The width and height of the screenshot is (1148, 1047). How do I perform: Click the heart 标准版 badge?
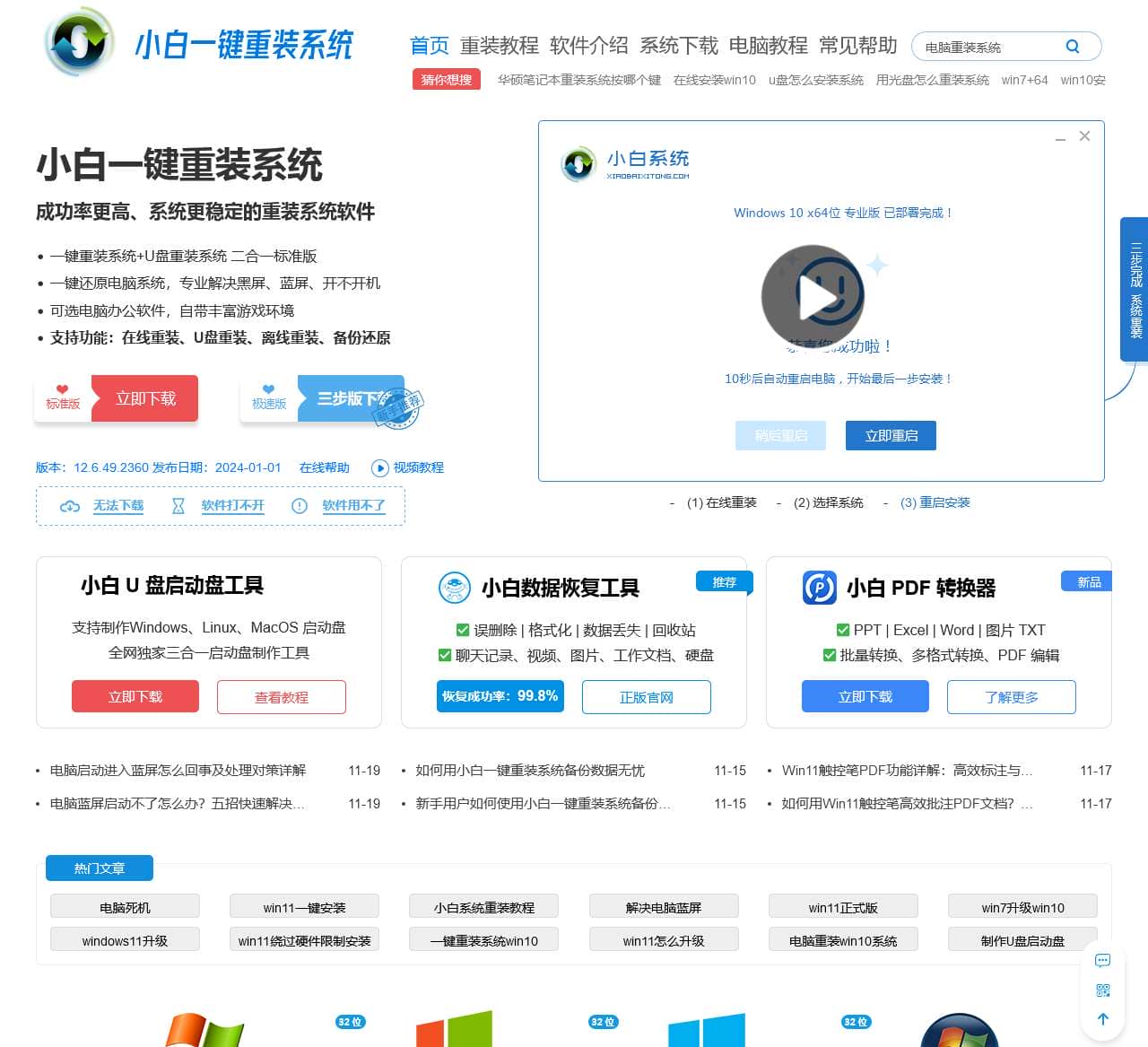pyautogui.click(x=63, y=398)
